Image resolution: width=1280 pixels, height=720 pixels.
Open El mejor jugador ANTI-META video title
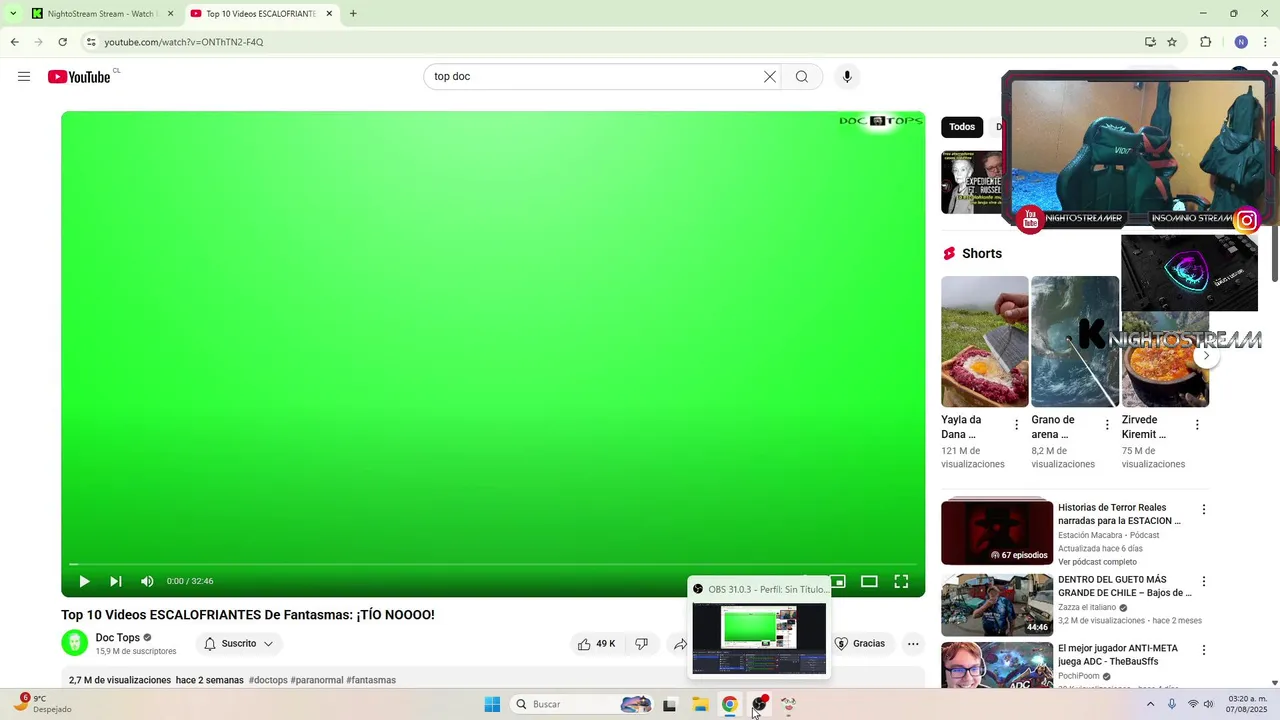click(1118, 655)
